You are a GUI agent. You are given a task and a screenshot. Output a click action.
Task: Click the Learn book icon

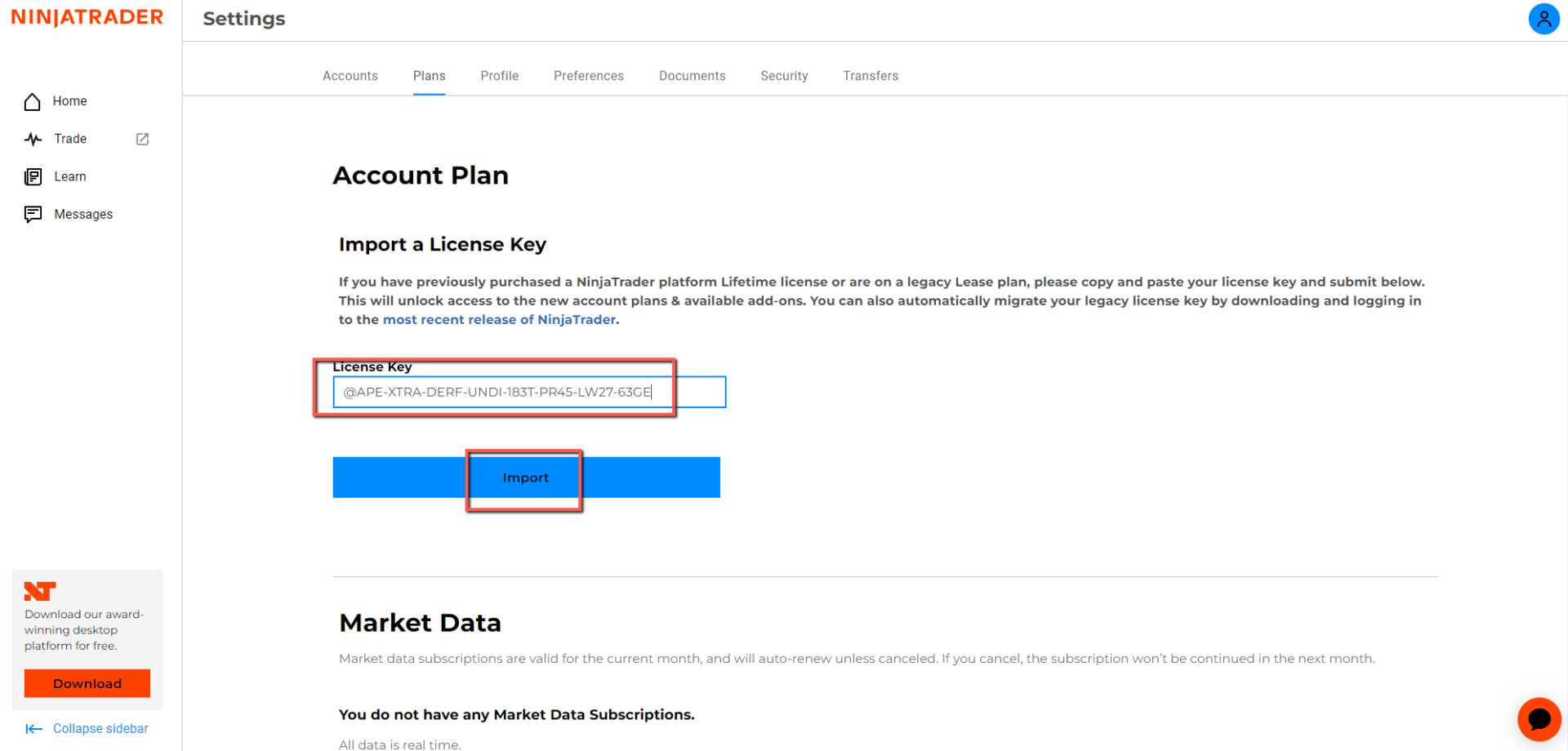tap(33, 177)
